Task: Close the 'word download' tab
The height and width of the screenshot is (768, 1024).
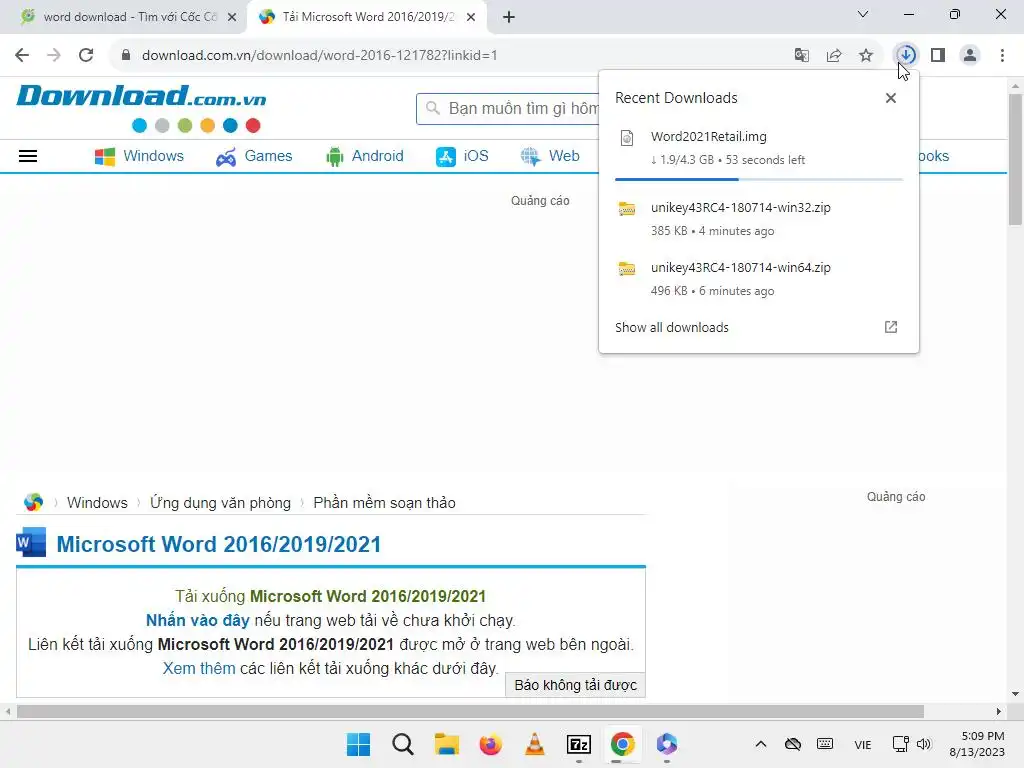Action: tap(232, 17)
